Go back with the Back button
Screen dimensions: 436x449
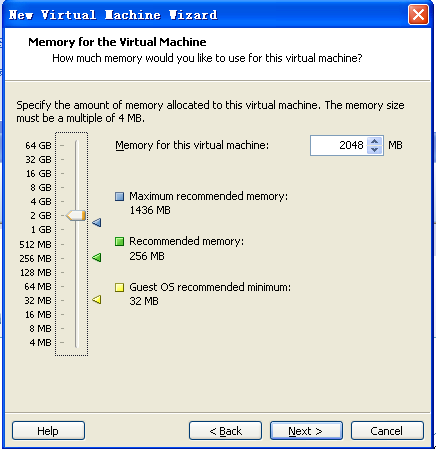(x=225, y=431)
